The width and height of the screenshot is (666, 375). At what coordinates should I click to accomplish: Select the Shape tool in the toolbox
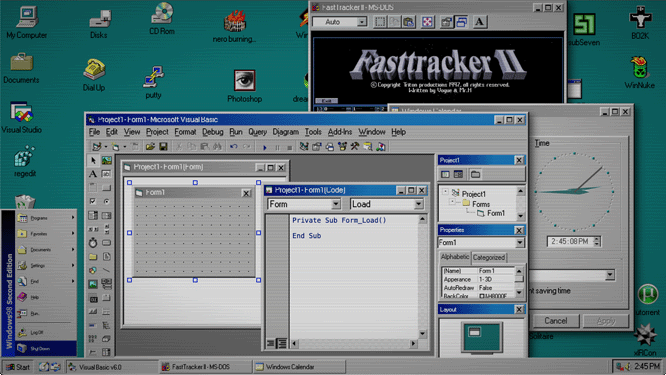click(93, 270)
